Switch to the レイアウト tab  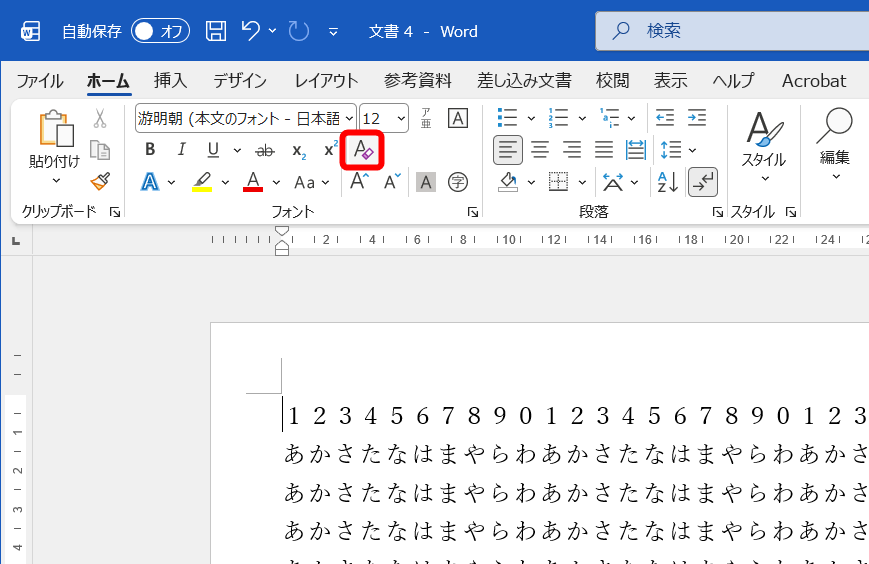tap(326, 81)
